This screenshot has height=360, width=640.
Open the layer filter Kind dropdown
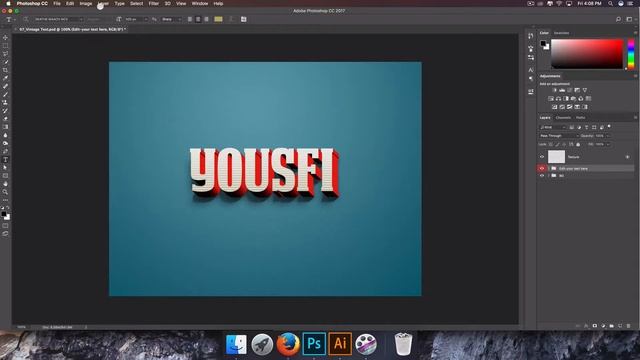click(553, 127)
